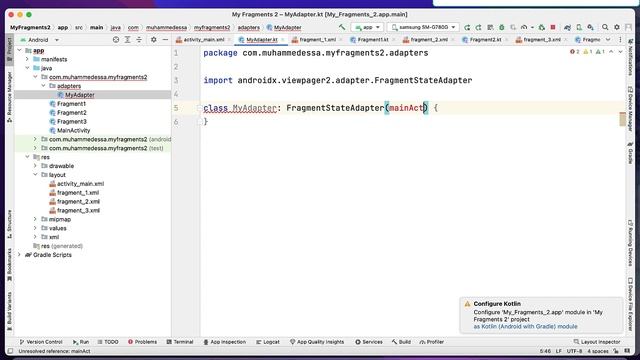Click Expand All icon in Project panel
The width and height of the screenshot is (640, 360).
127,40
